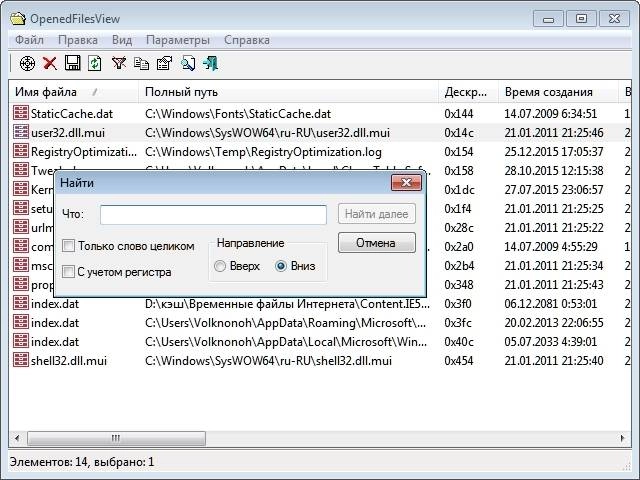Open the Правка menu
This screenshot has height=480, width=640.
(78, 40)
